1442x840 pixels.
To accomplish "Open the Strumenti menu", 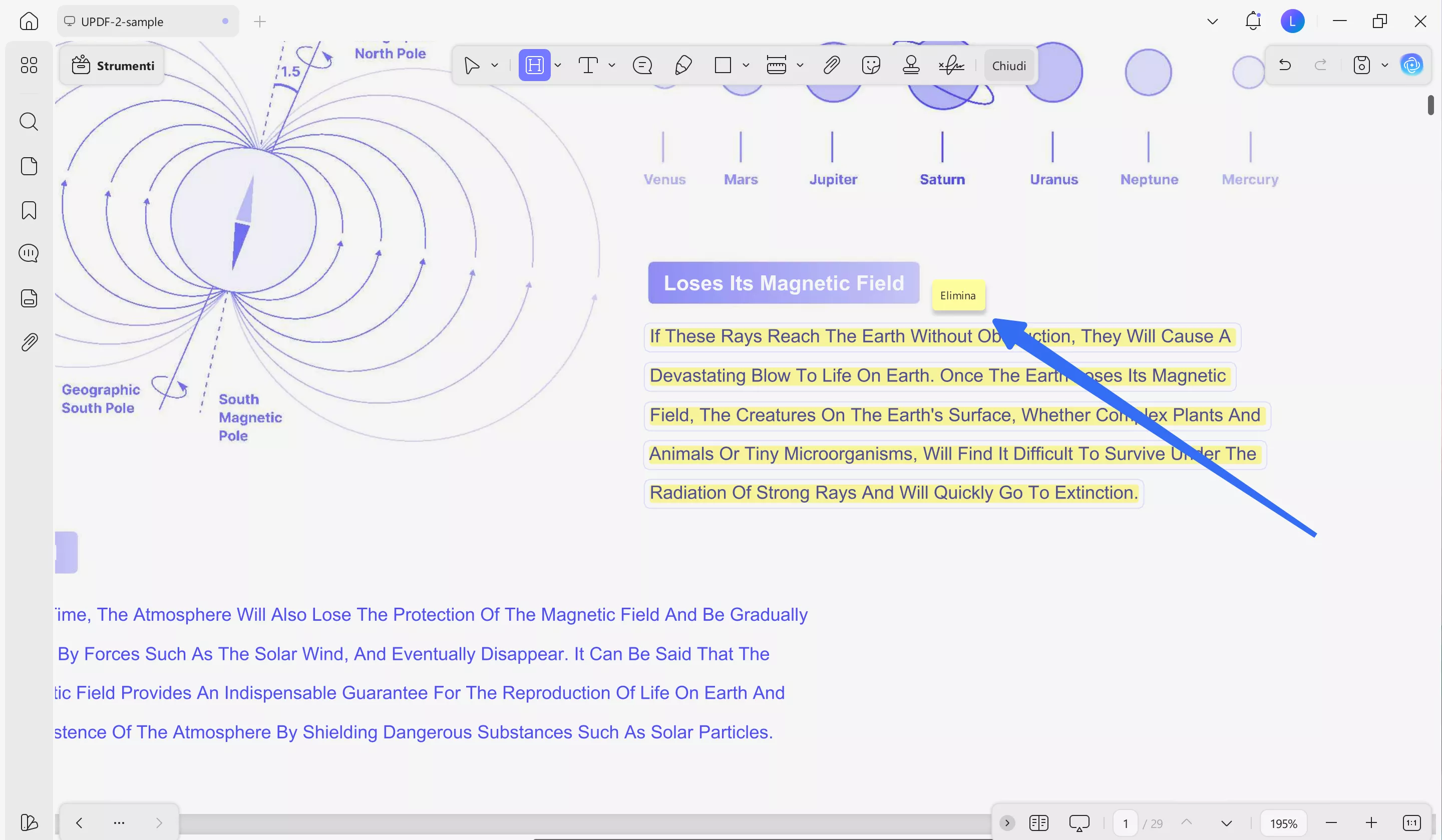I will click(x=113, y=66).
